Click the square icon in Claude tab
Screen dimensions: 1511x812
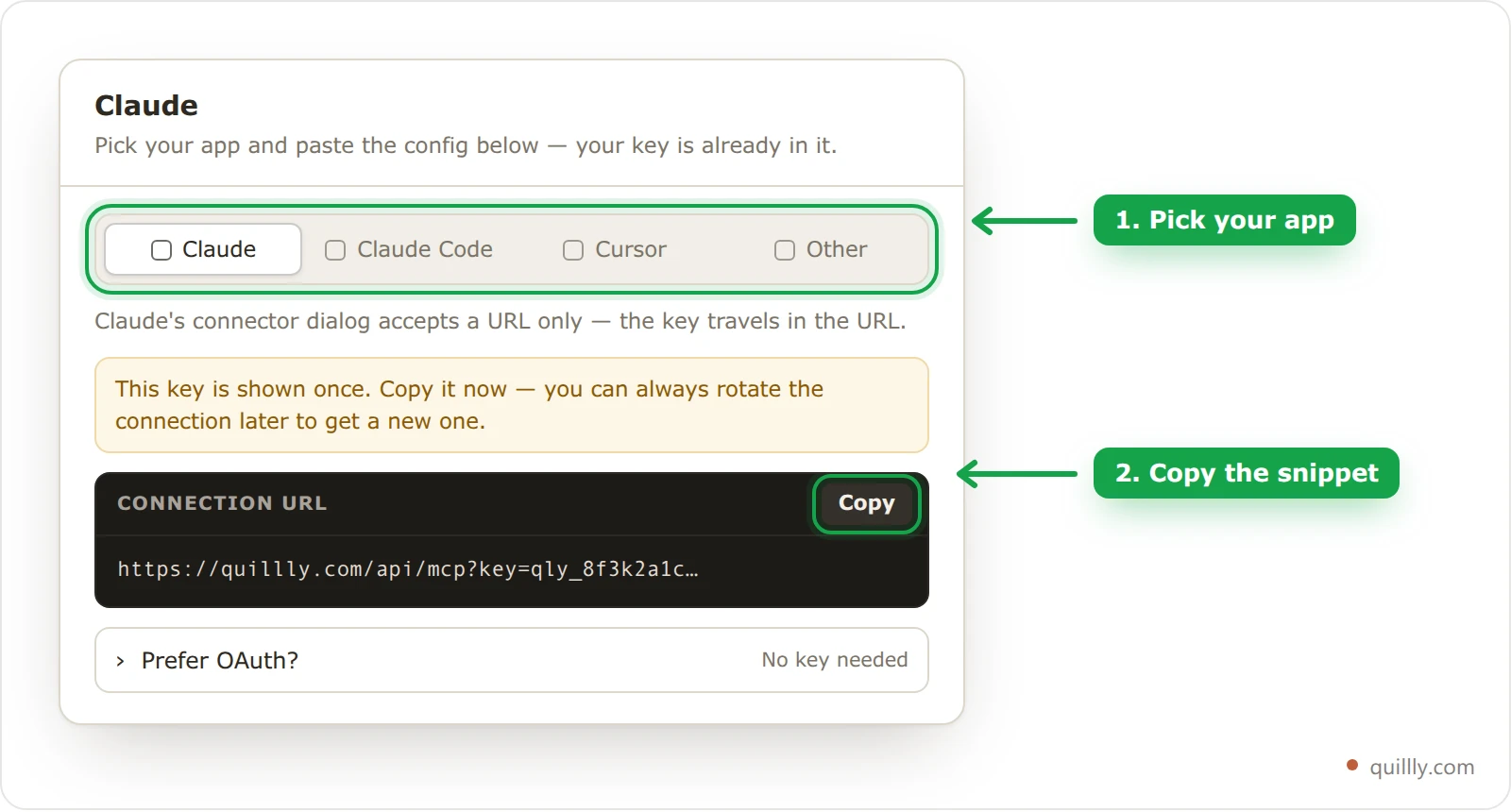(161, 250)
